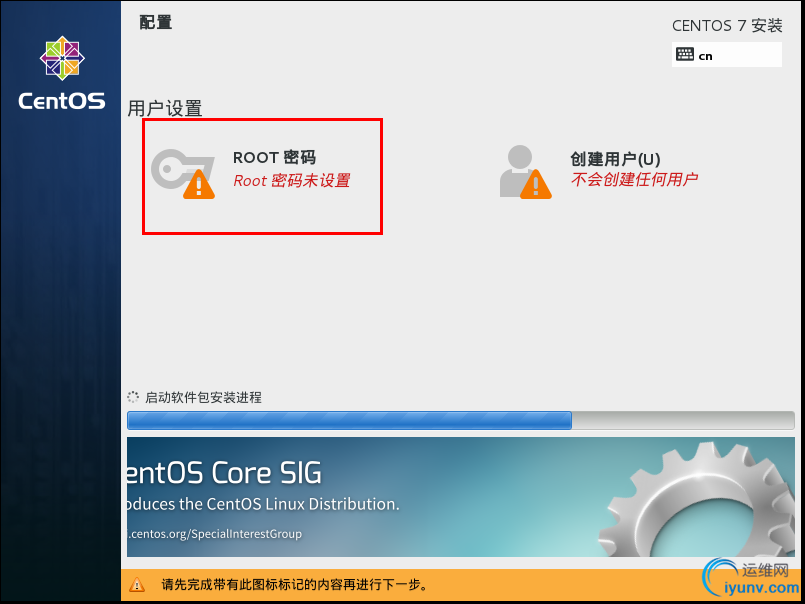Click the installation progress bar

(461, 420)
